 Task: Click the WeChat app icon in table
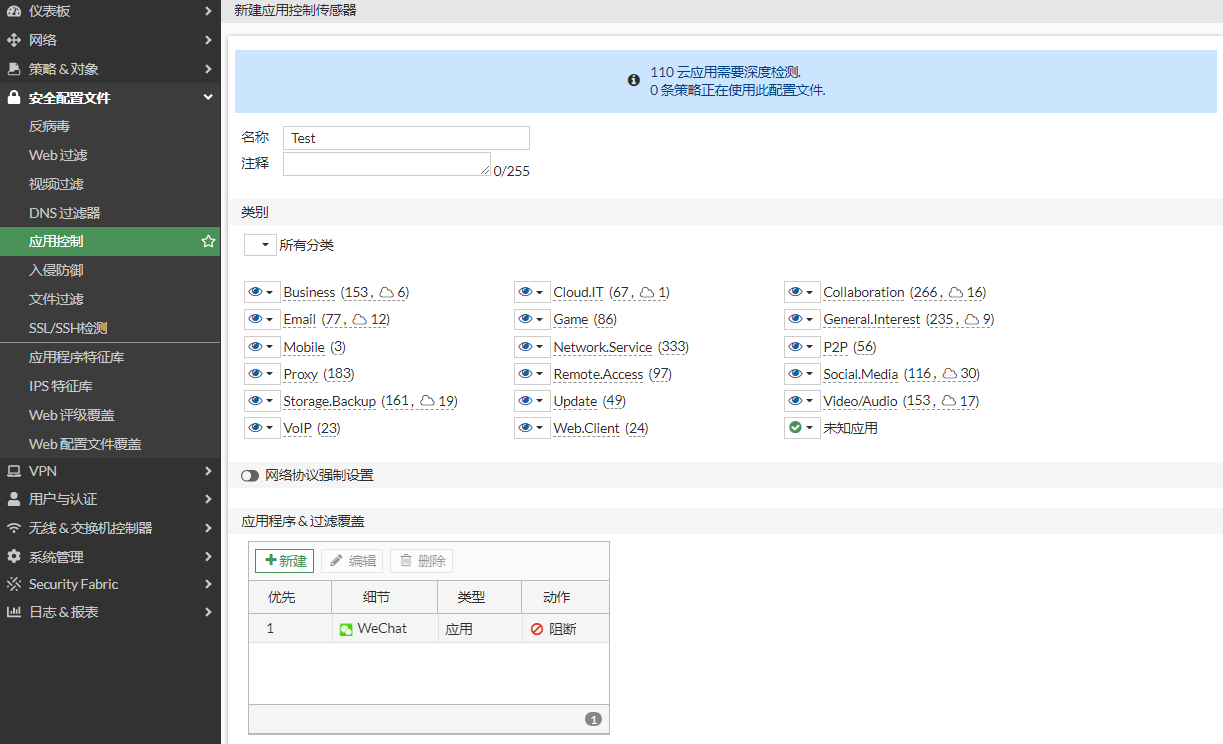pyautogui.click(x=346, y=629)
